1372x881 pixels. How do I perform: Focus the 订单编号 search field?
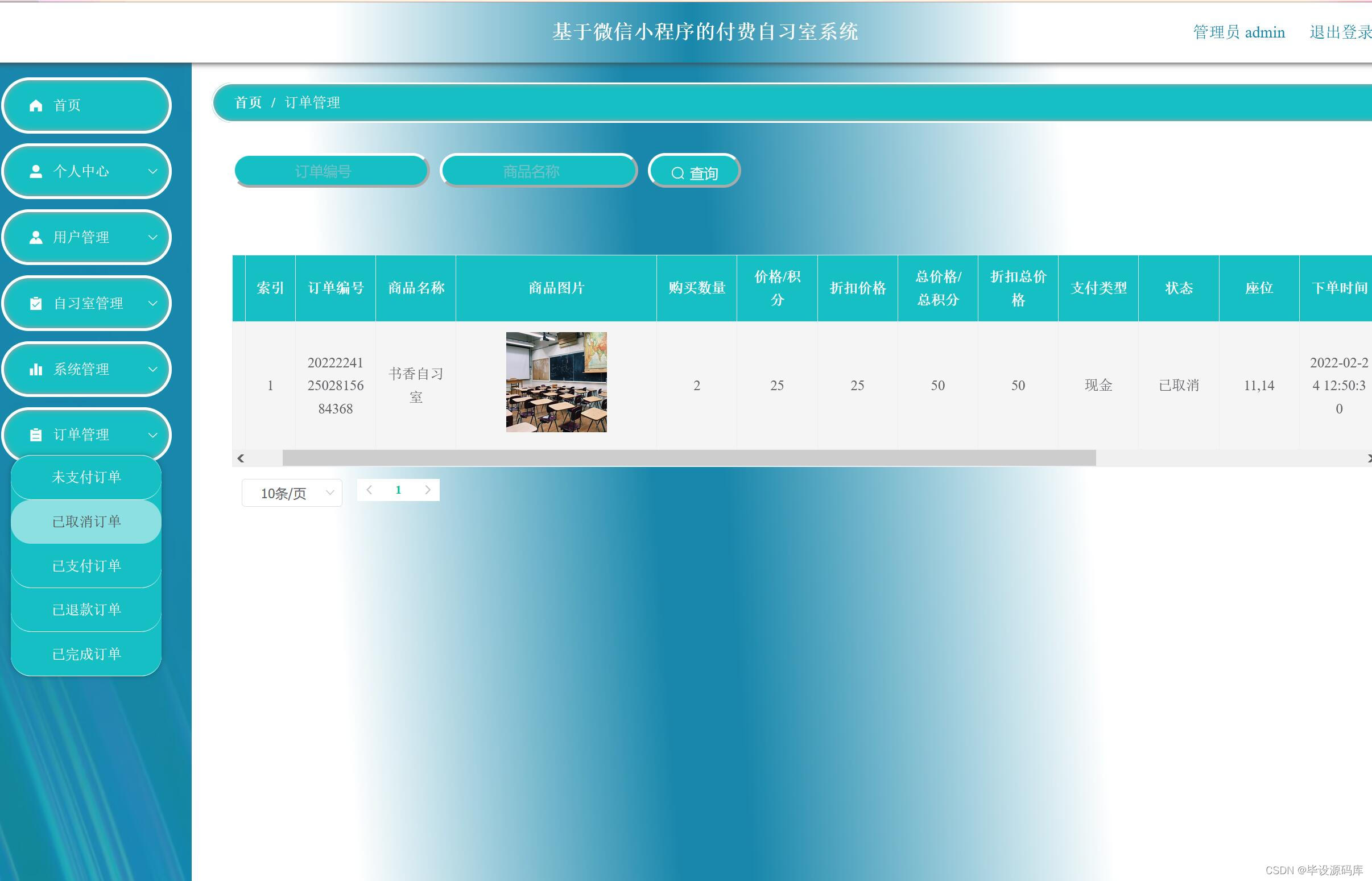(332, 171)
